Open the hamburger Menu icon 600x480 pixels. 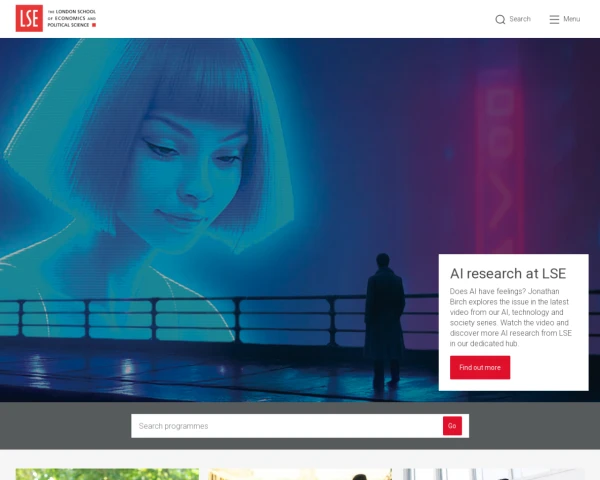coord(554,19)
